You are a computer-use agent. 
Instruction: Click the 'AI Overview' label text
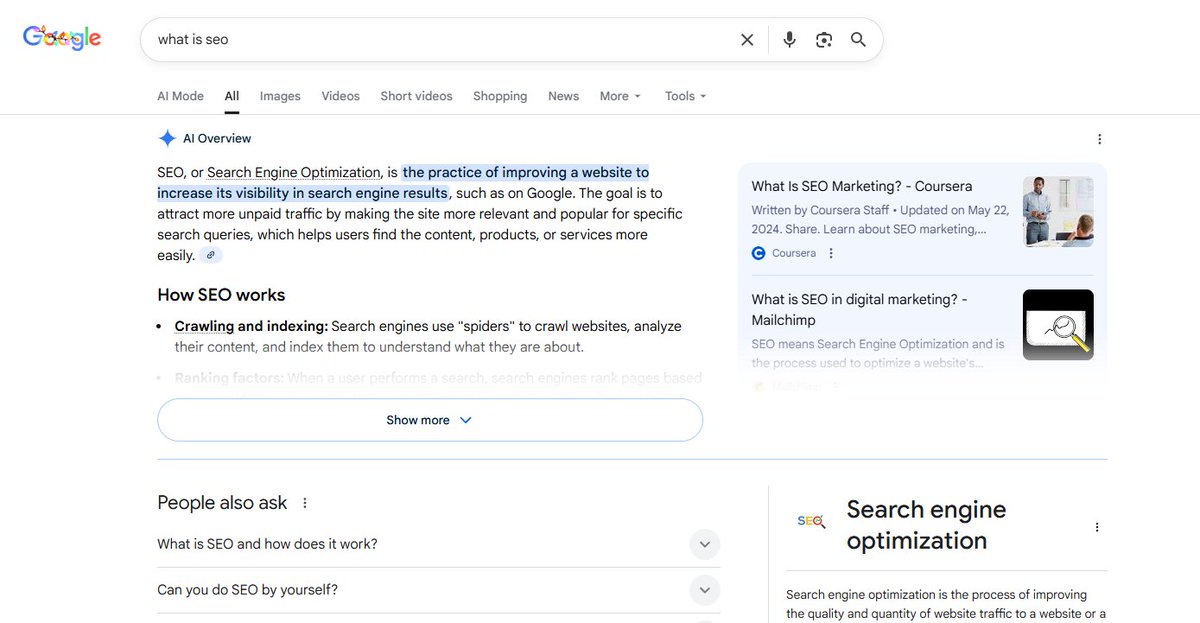coord(217,139)
